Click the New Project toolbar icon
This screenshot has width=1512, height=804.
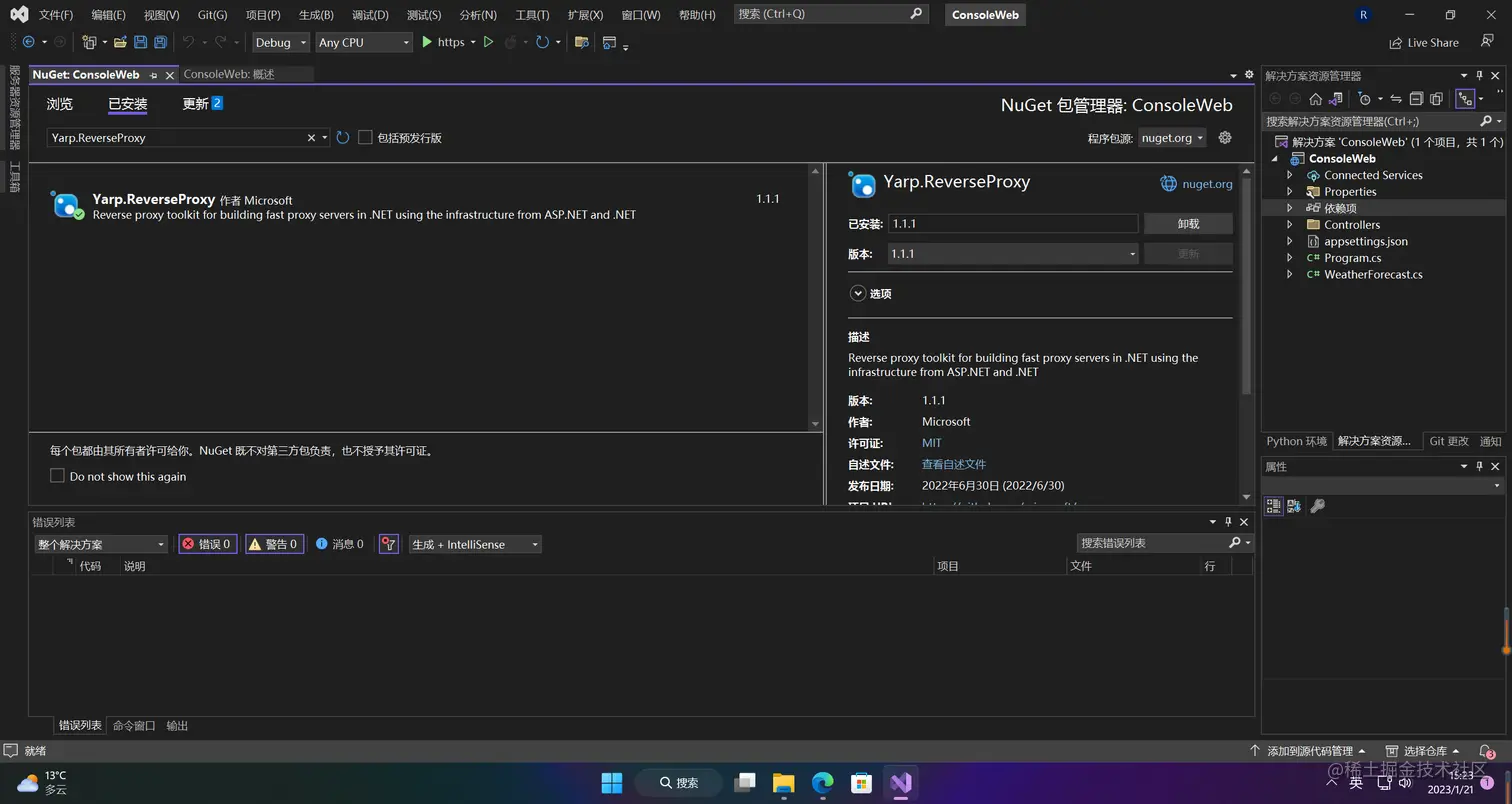coord(89,42)
